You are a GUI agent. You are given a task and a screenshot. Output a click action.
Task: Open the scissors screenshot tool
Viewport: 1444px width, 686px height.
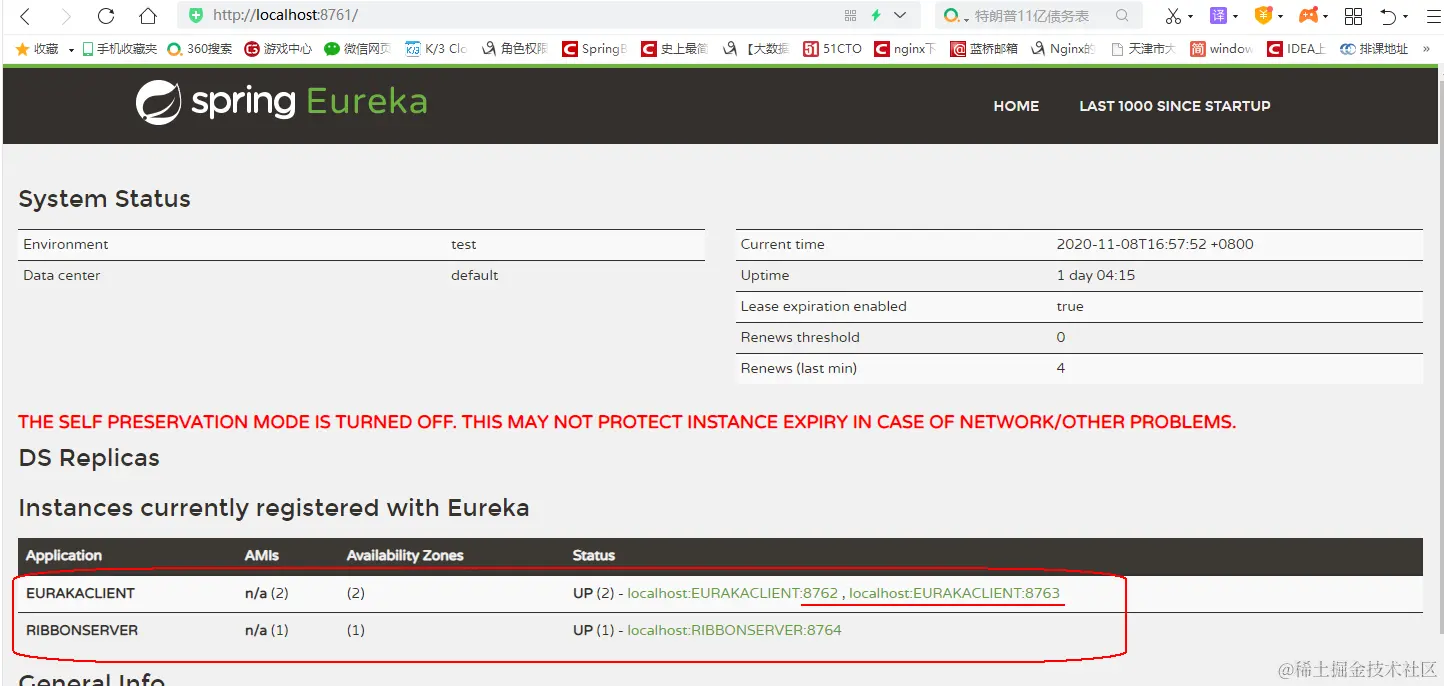[x=1174, y=16]
